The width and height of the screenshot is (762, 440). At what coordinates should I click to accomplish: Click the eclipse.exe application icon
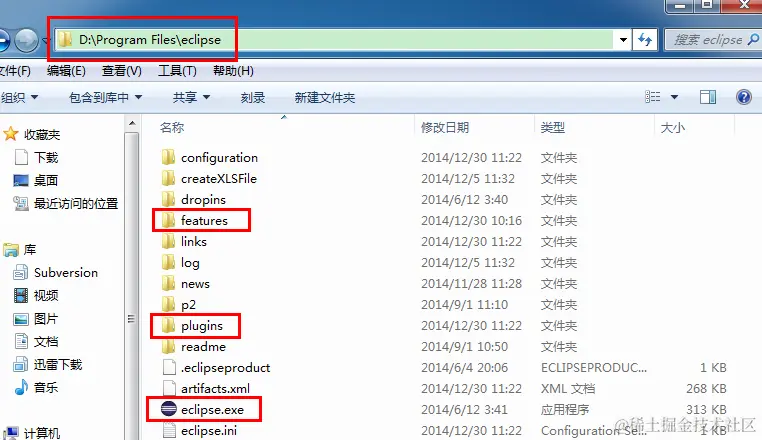[169, 409]
